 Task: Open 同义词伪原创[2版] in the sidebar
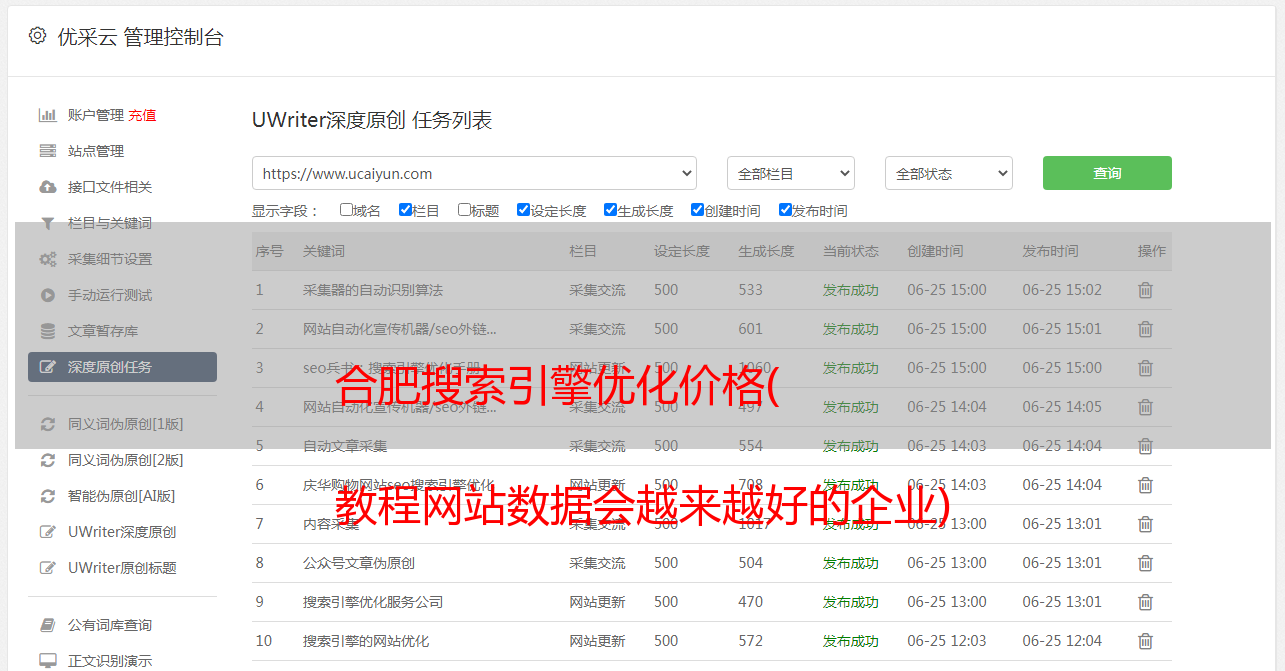[x=126, y=460]
